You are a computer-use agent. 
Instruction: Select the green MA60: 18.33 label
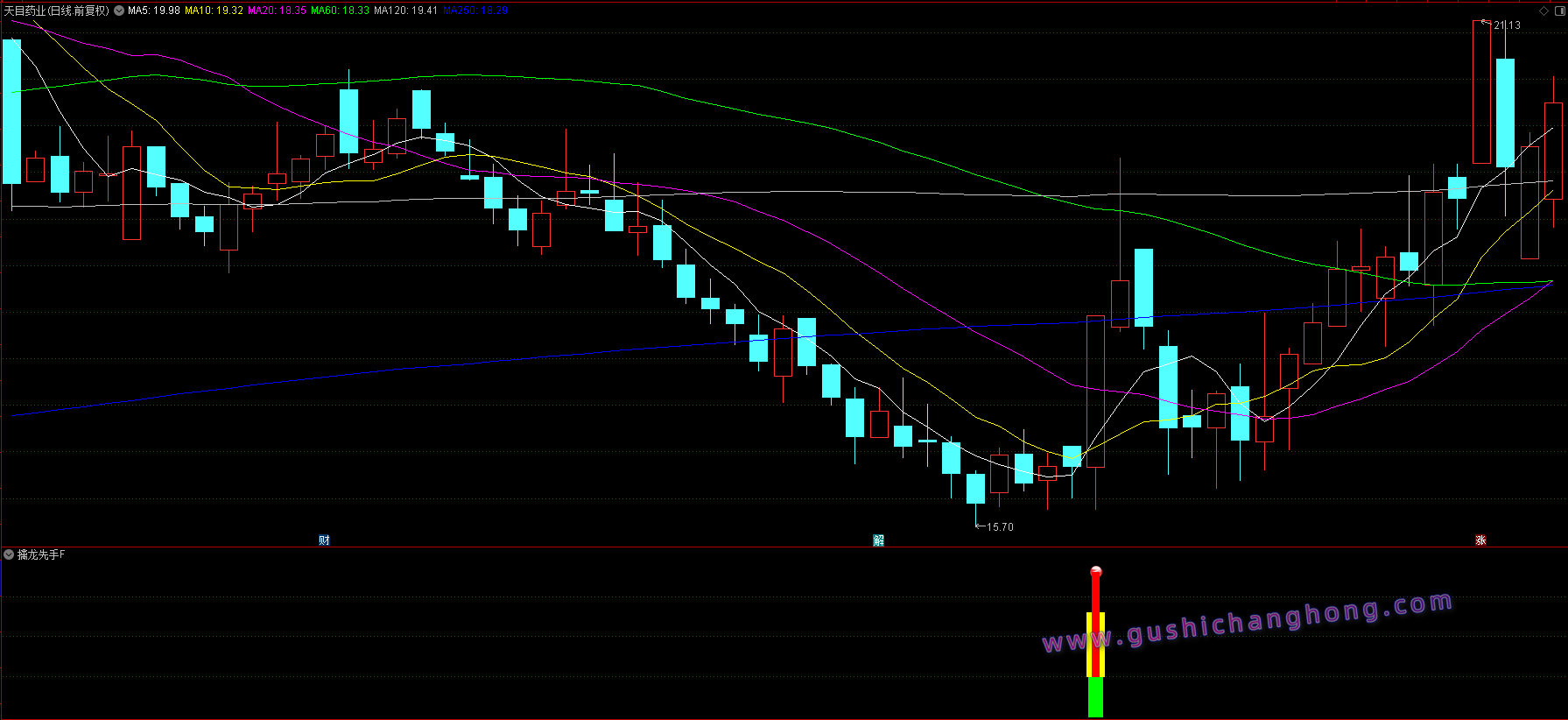(340, 11)
